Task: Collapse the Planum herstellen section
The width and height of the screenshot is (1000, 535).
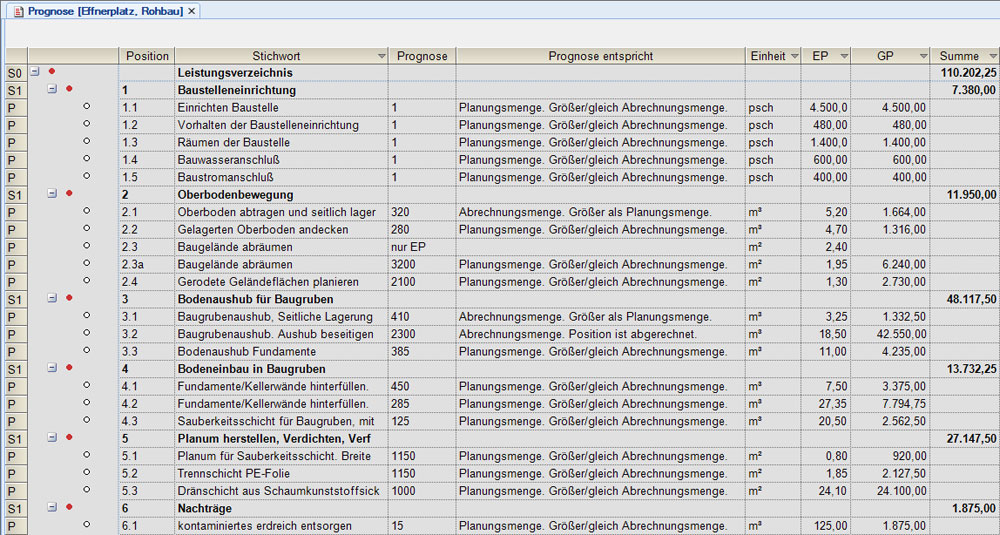Action: point(52,438)
